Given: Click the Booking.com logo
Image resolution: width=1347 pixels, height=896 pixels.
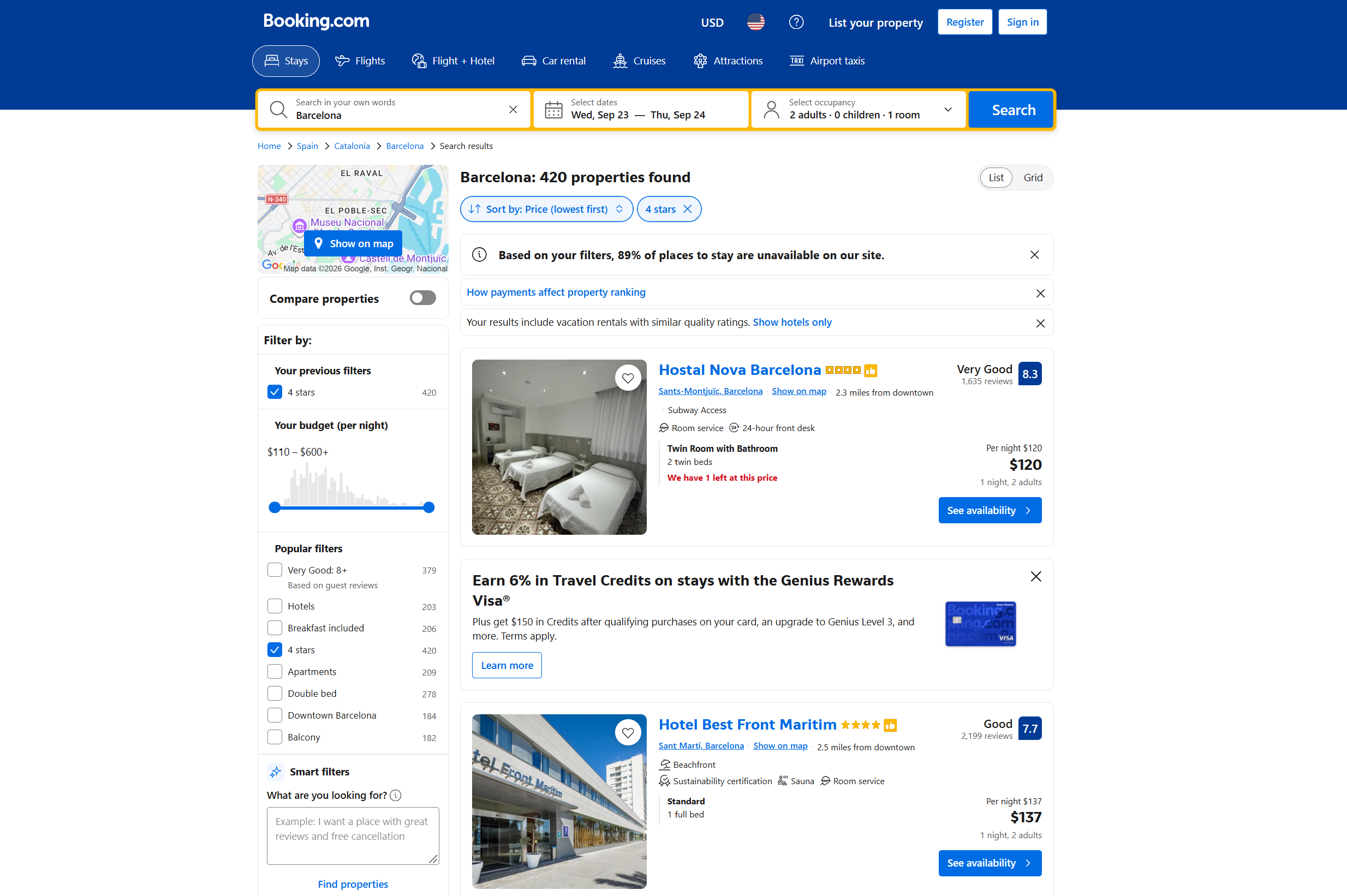Looking at the screenshot, I should (316, 21).
